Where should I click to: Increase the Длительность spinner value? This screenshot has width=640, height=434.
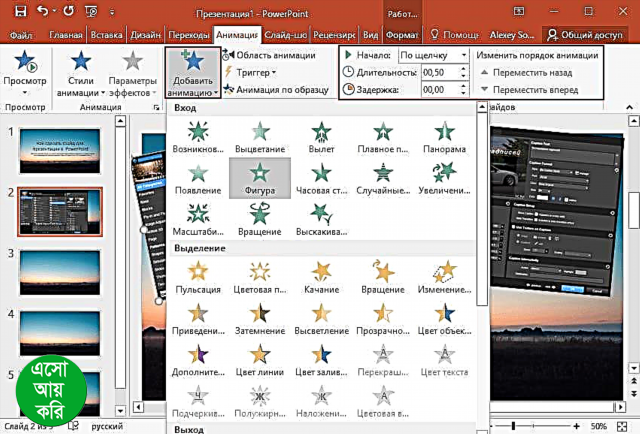(x=463, y=68)
